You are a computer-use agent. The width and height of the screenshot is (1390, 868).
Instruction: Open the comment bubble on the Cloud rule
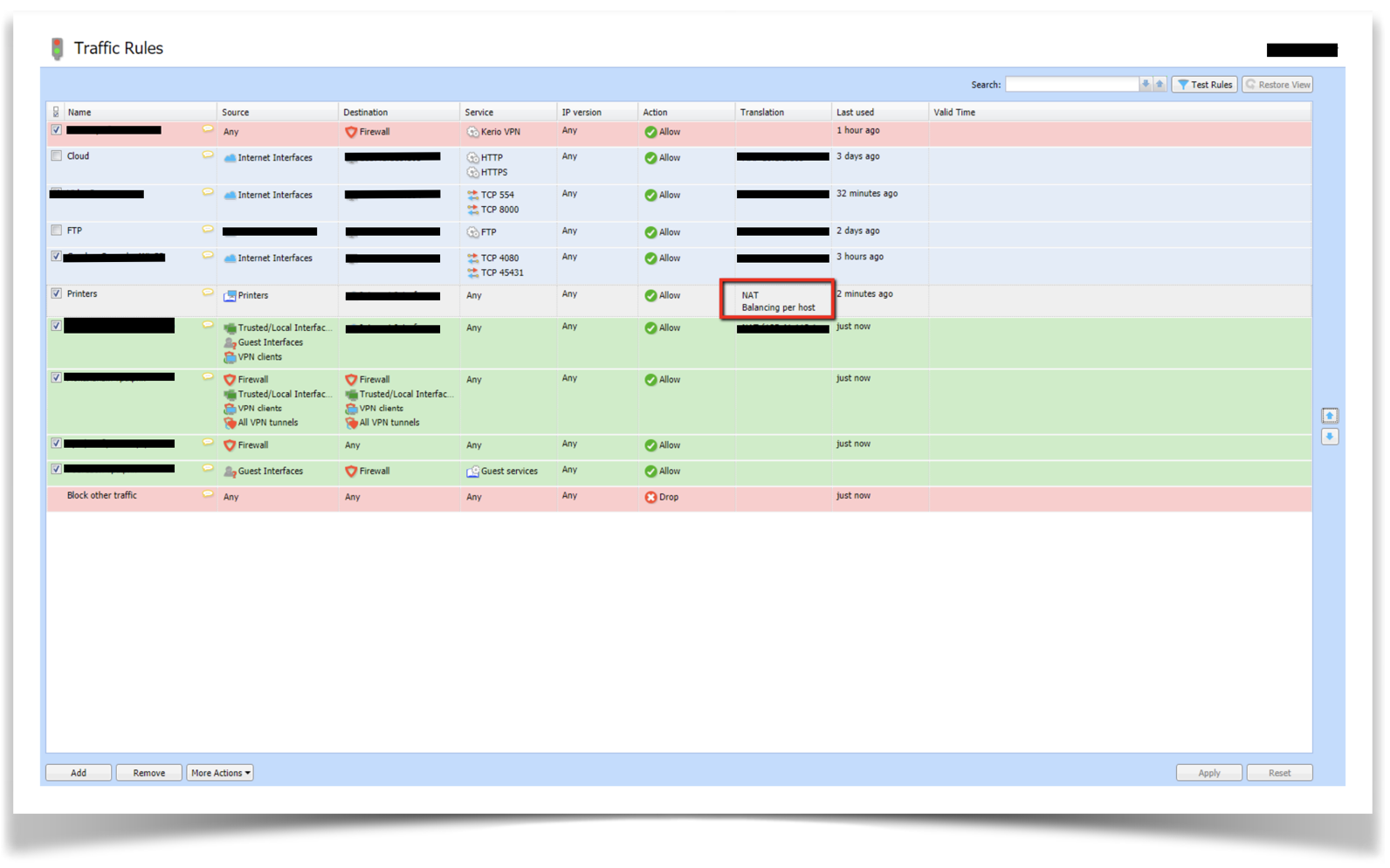[208, 155]
